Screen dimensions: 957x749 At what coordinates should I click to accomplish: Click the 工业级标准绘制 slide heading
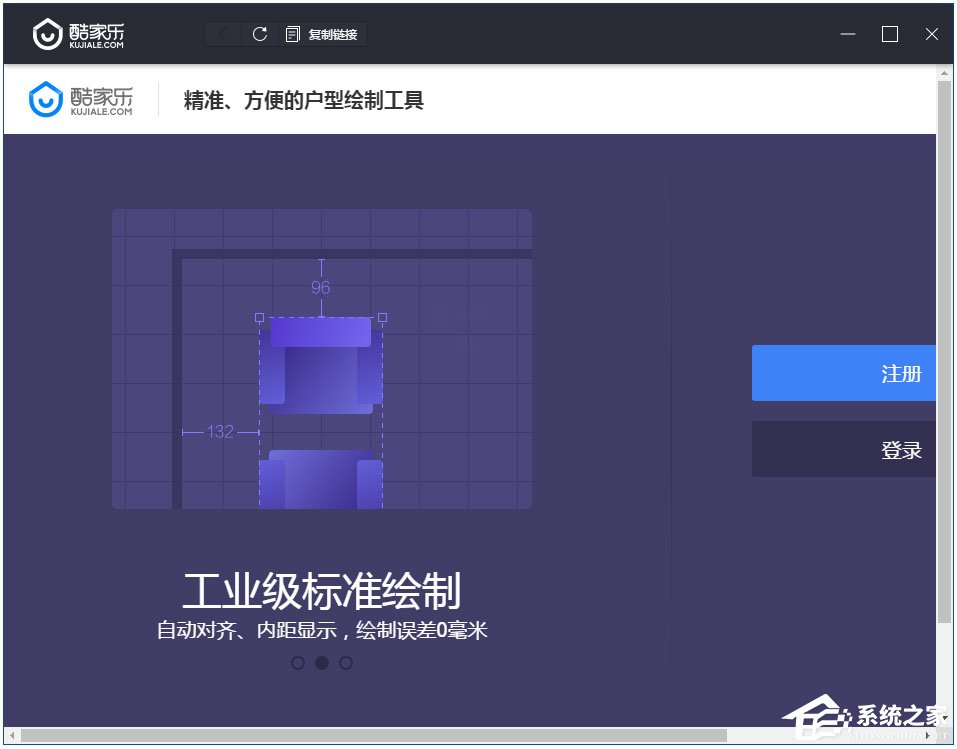coord(322,592)
